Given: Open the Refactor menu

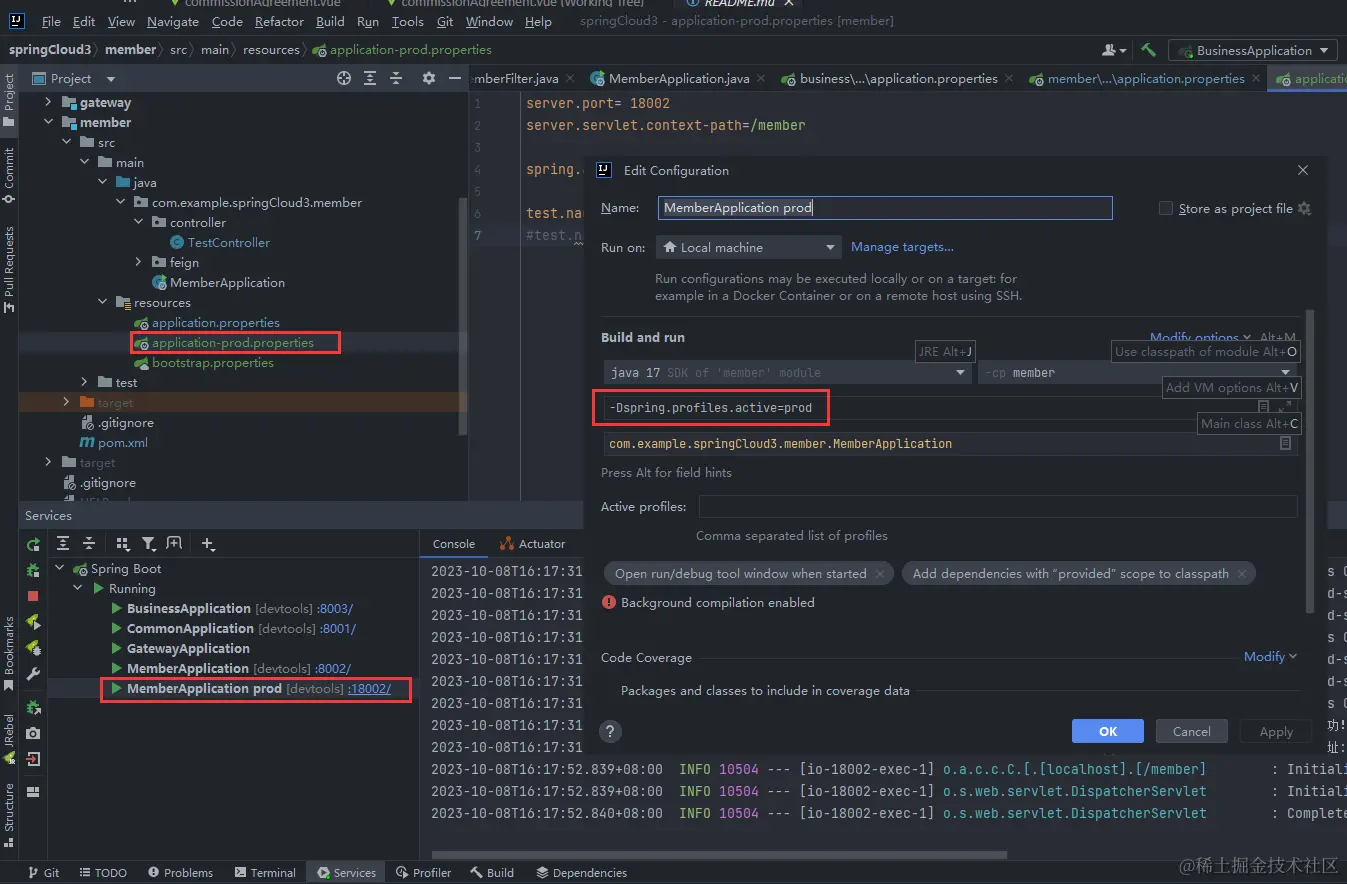Looking at the screenshot, I should tap(279, 21).
